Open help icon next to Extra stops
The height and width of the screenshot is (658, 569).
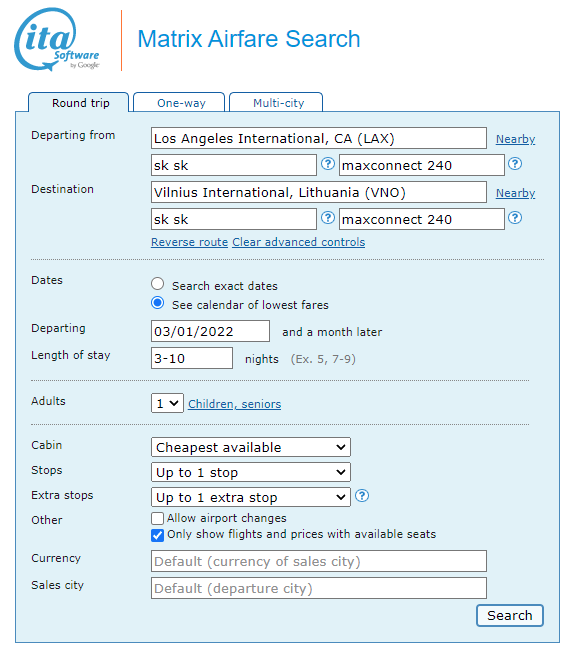coord(362,496)
